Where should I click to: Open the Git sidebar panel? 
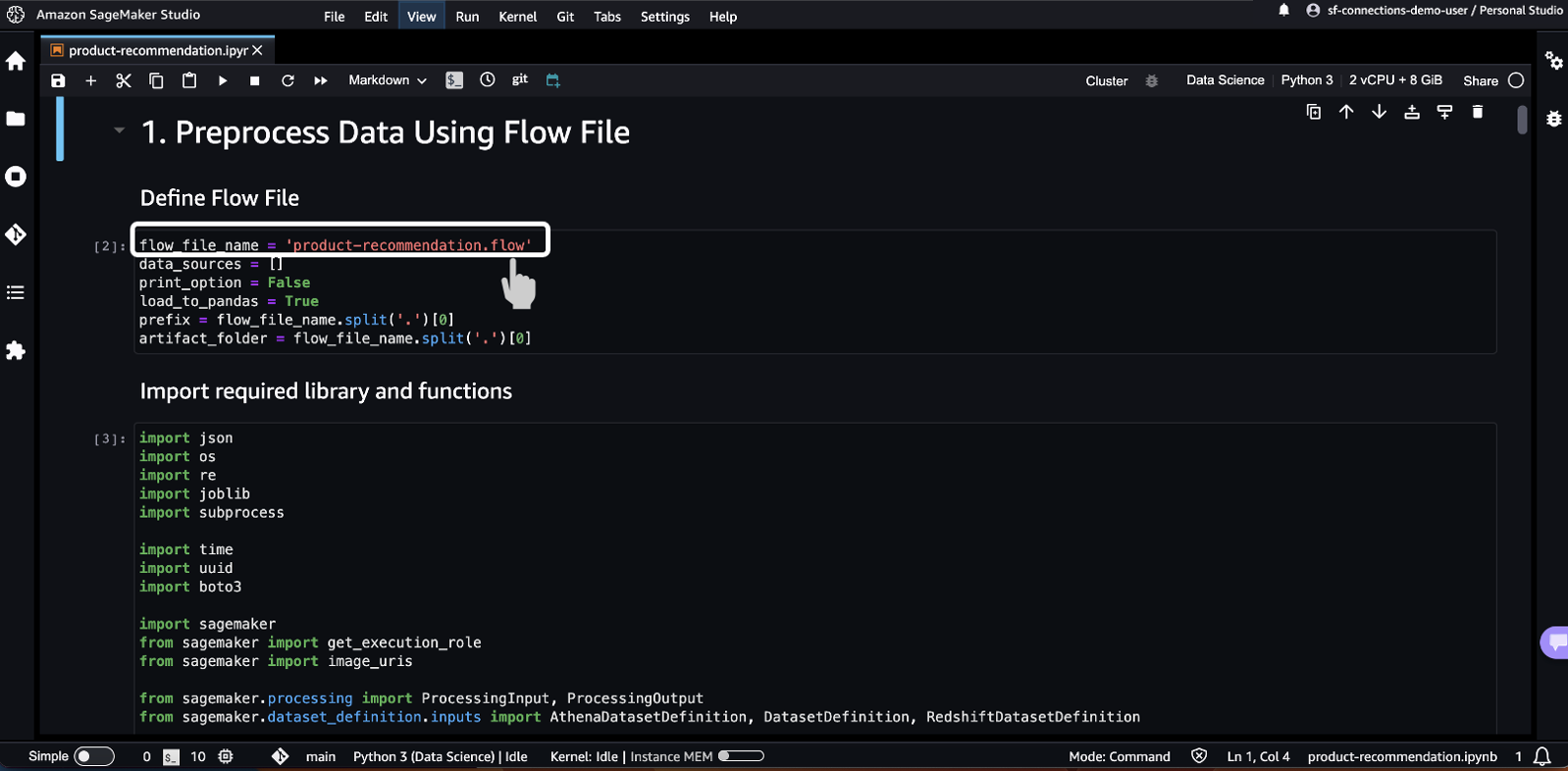click(x=16, y=234)
